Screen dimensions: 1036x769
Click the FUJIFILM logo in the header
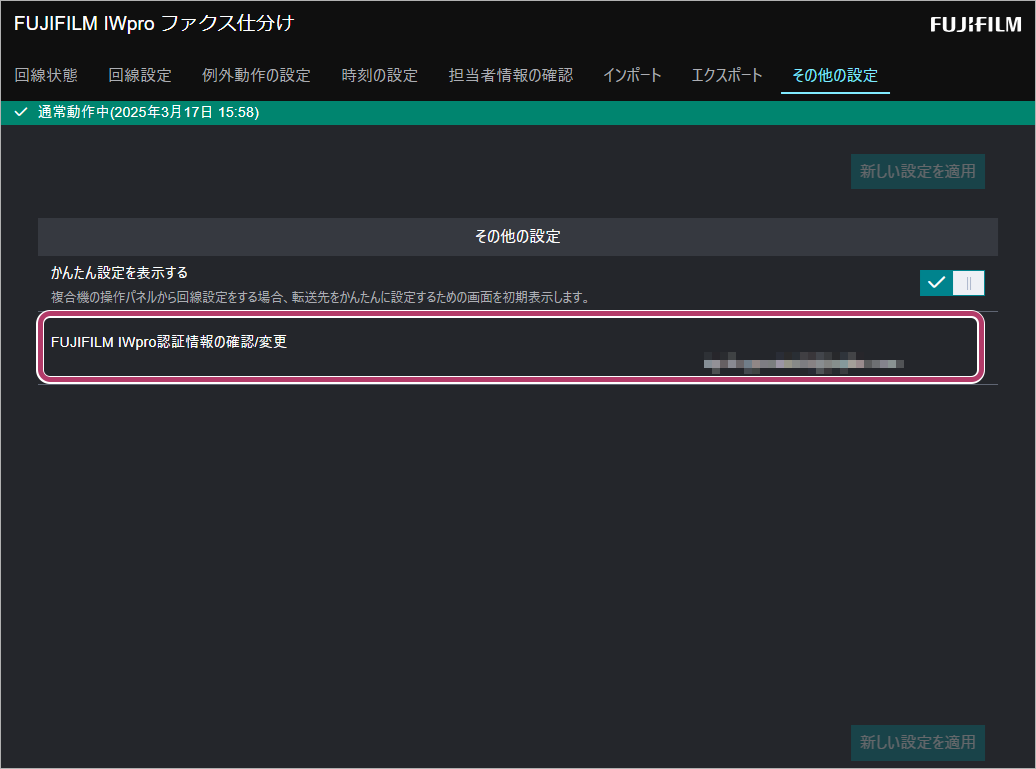tap(976, 24)
